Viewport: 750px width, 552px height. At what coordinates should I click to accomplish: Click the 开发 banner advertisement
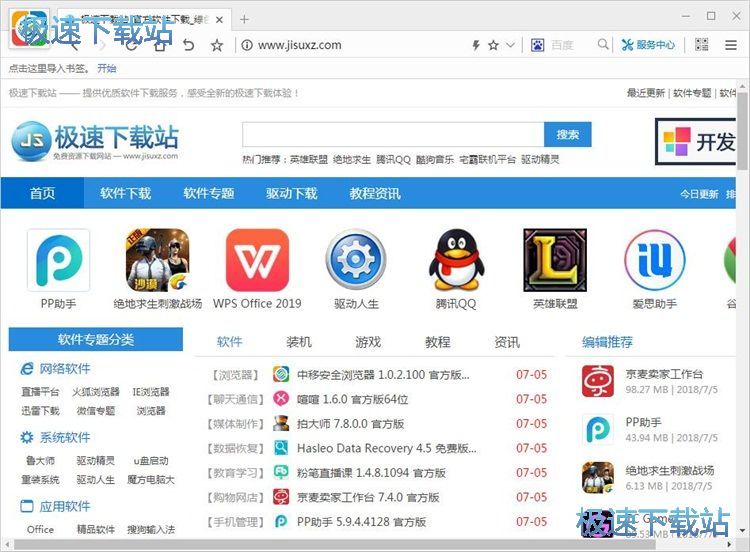pyautogui.click(x=695, y=142)
